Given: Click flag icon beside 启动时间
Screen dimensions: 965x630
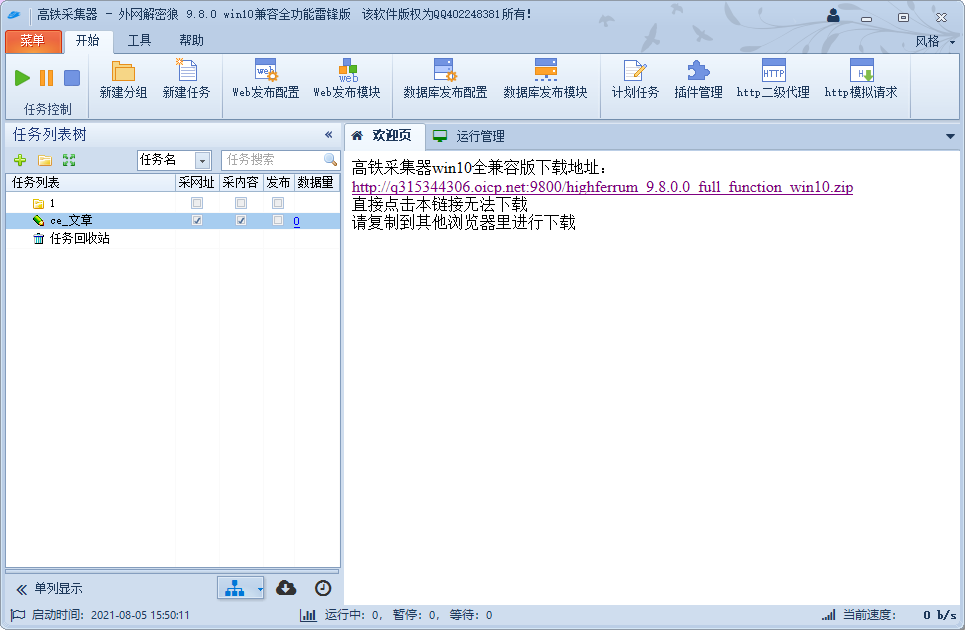Looking at the screenshot, I should tap(18, 615).
